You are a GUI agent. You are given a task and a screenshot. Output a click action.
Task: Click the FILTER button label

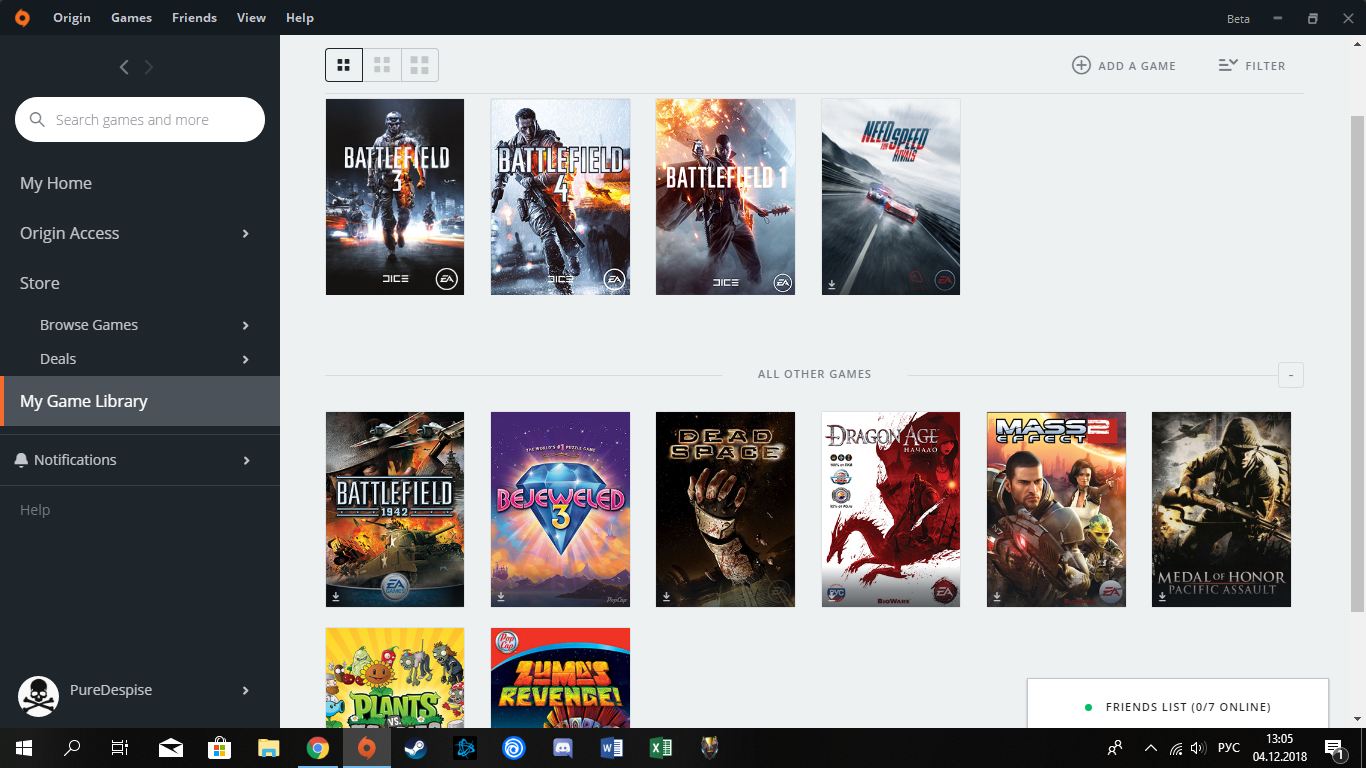[1266, 66]
